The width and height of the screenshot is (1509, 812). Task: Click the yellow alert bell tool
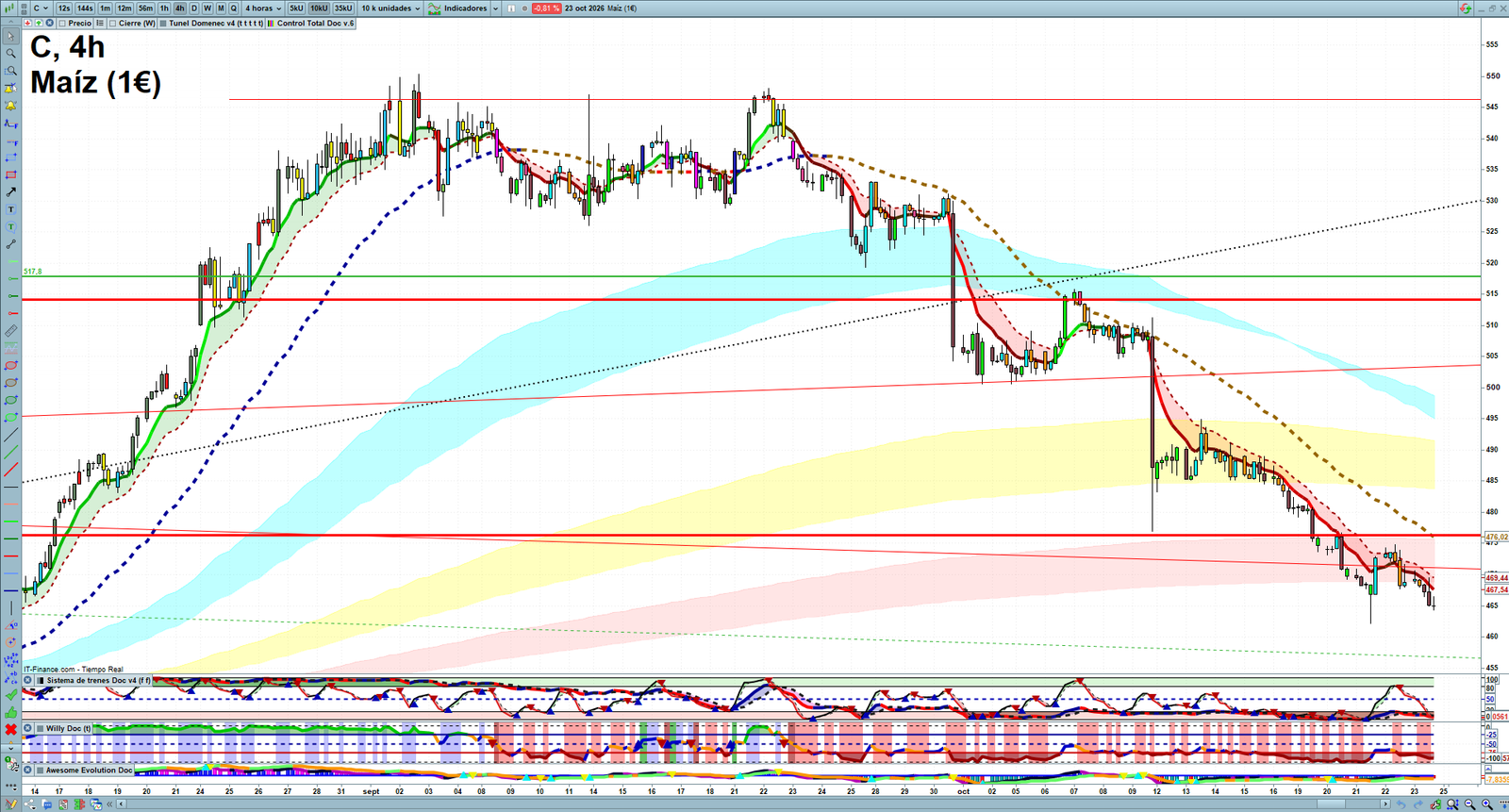pos(11,106)
